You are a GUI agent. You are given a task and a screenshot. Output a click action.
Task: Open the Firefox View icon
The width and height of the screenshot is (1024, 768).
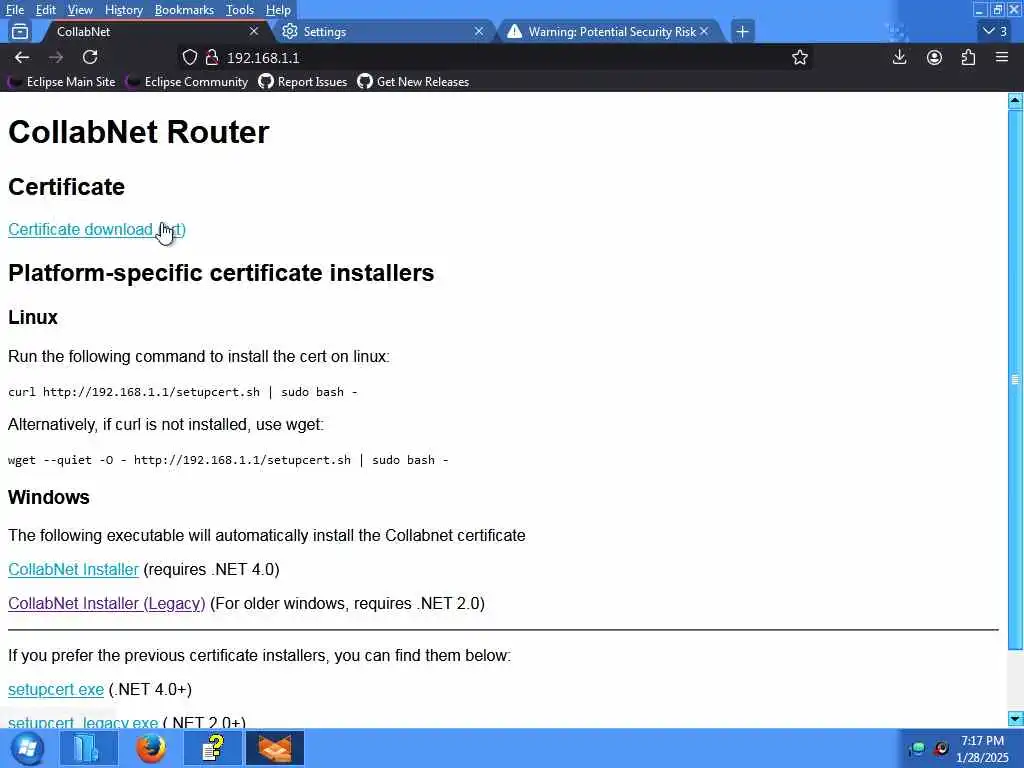[20, 31]
